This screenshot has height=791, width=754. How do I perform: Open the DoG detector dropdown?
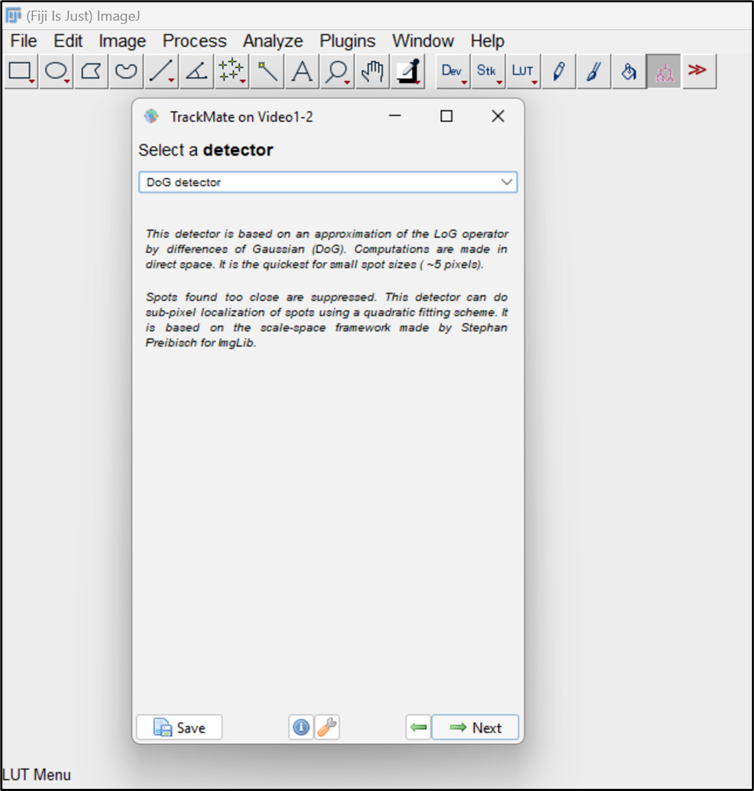pyautogui.click(x=328, y=182)
